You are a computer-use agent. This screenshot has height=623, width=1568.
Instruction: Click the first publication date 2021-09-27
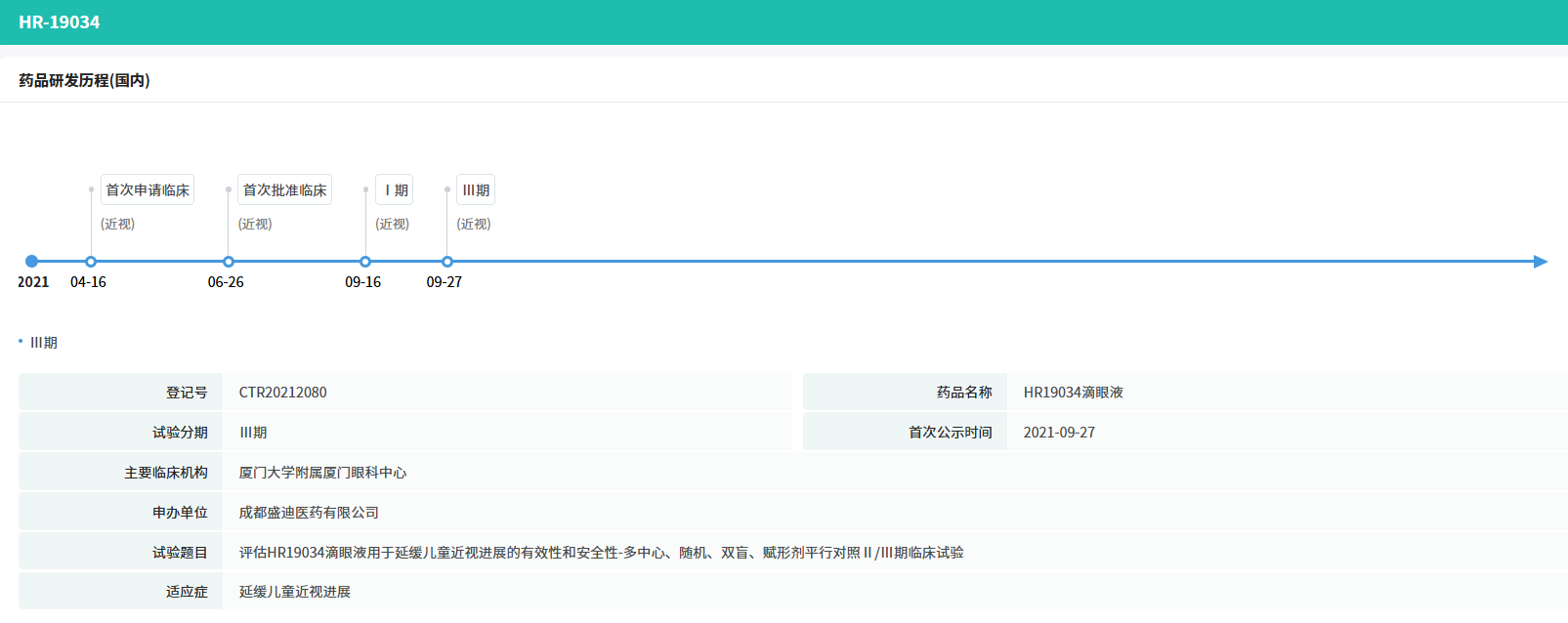tap(1059, 433)
